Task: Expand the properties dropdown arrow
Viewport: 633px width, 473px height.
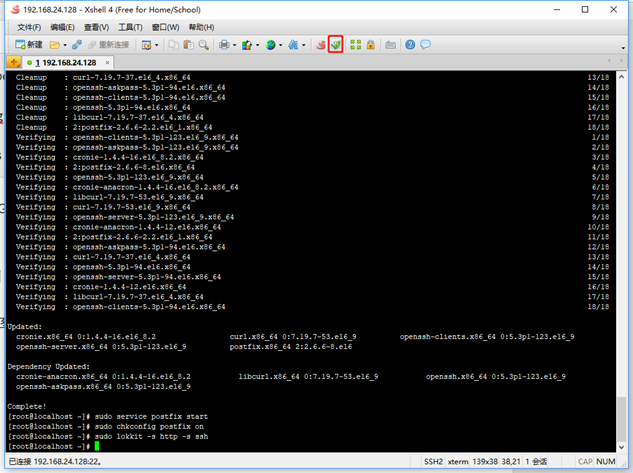Action: [157, 45]
